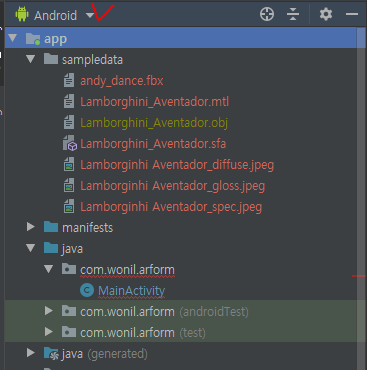Click the 'com.wonil.arform (test)' label
The image size is (367, 370).
pos(143,333)
